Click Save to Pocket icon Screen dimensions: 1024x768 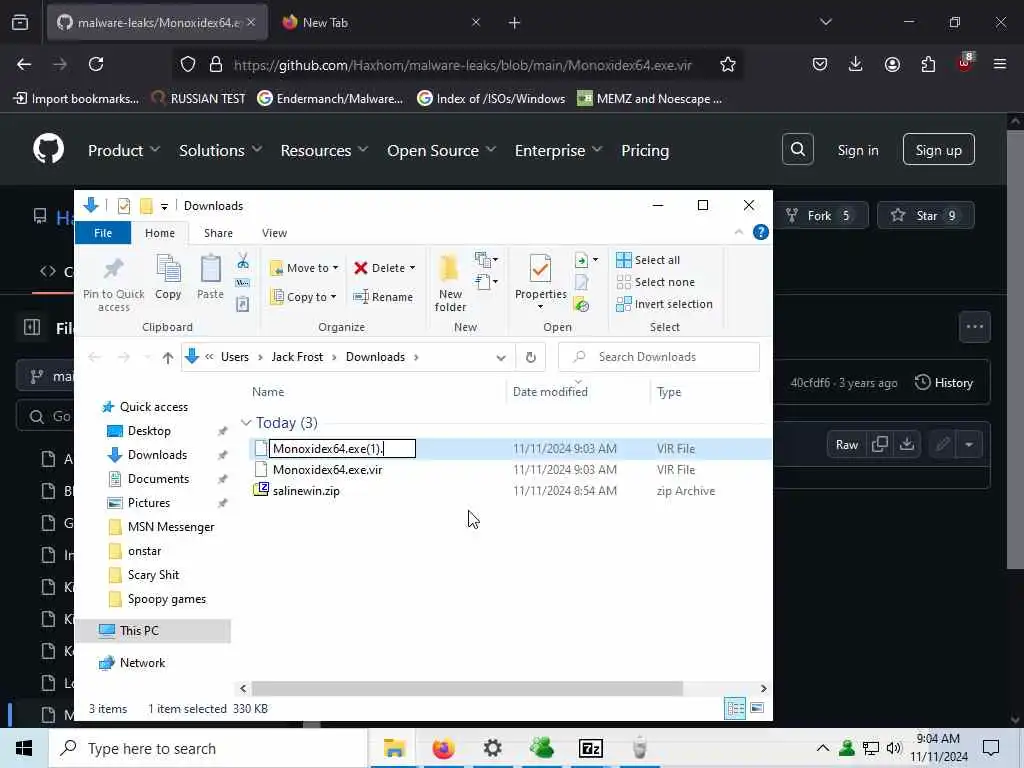[x=820, y=64]
